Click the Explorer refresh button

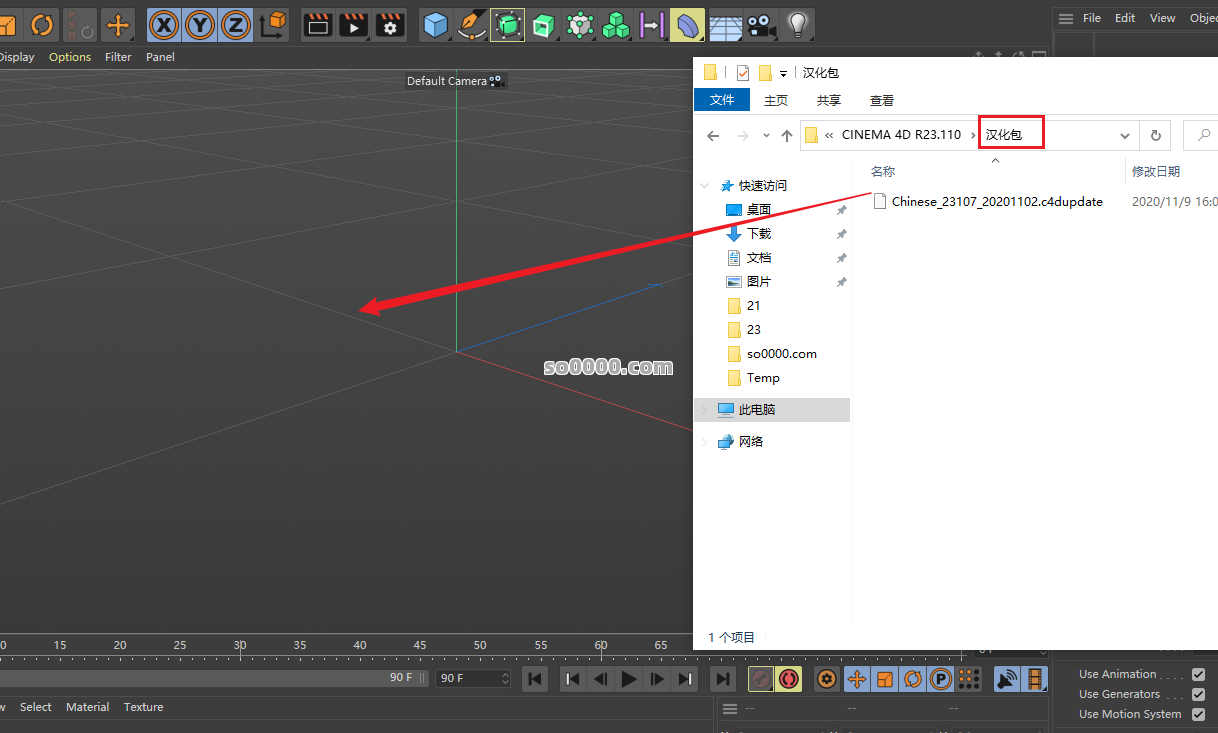[x=1156, y=135]
